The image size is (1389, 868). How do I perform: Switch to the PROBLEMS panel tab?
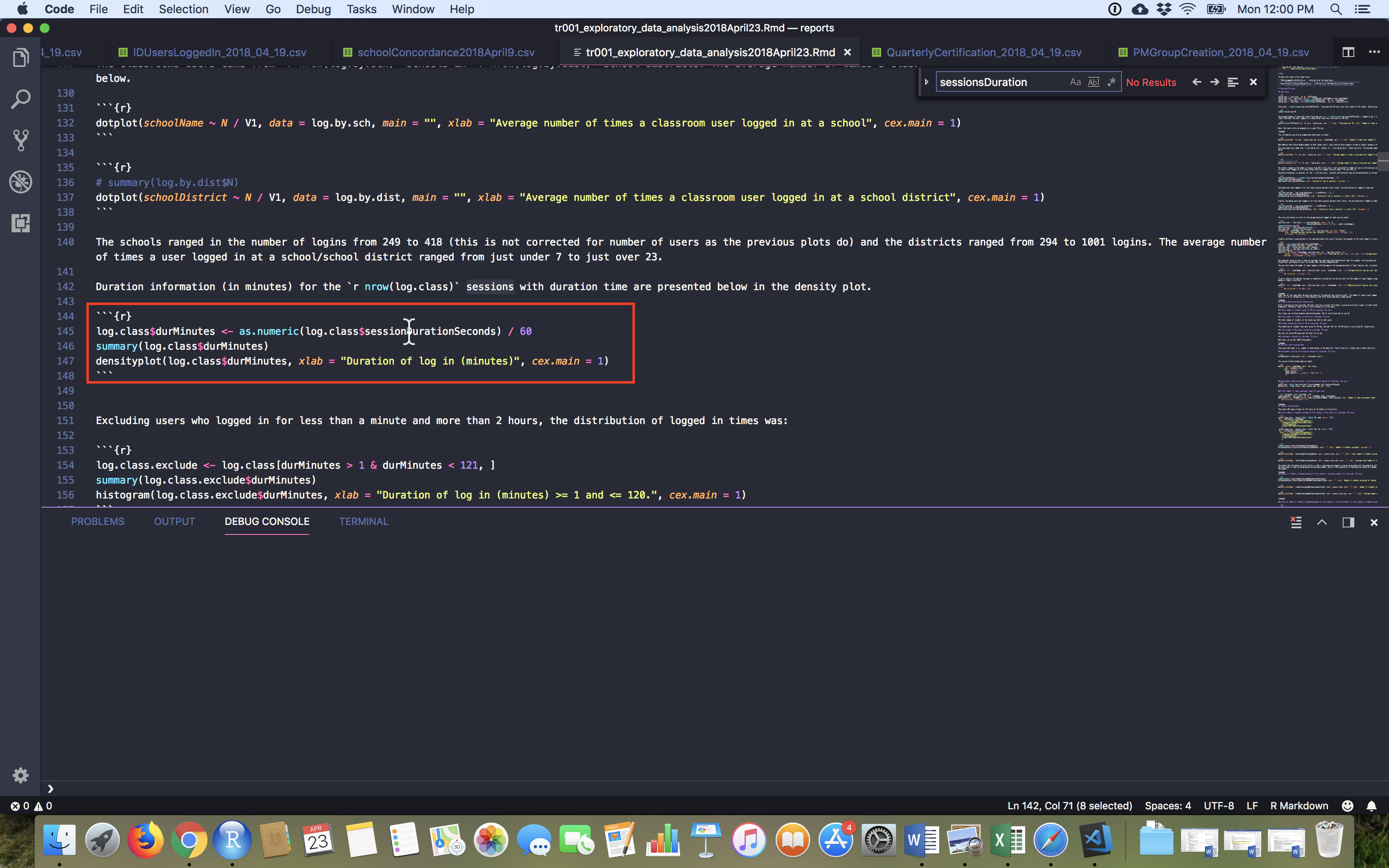[98, 521]
